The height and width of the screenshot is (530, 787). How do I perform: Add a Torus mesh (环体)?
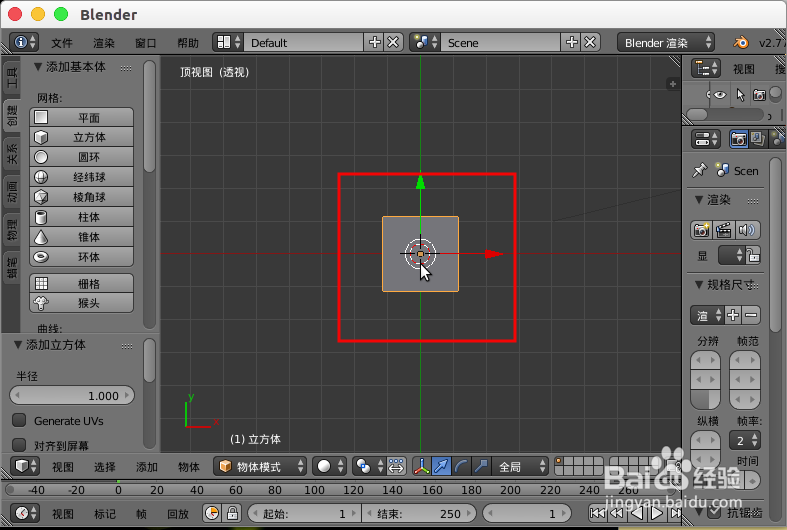[x=82, y=257]
